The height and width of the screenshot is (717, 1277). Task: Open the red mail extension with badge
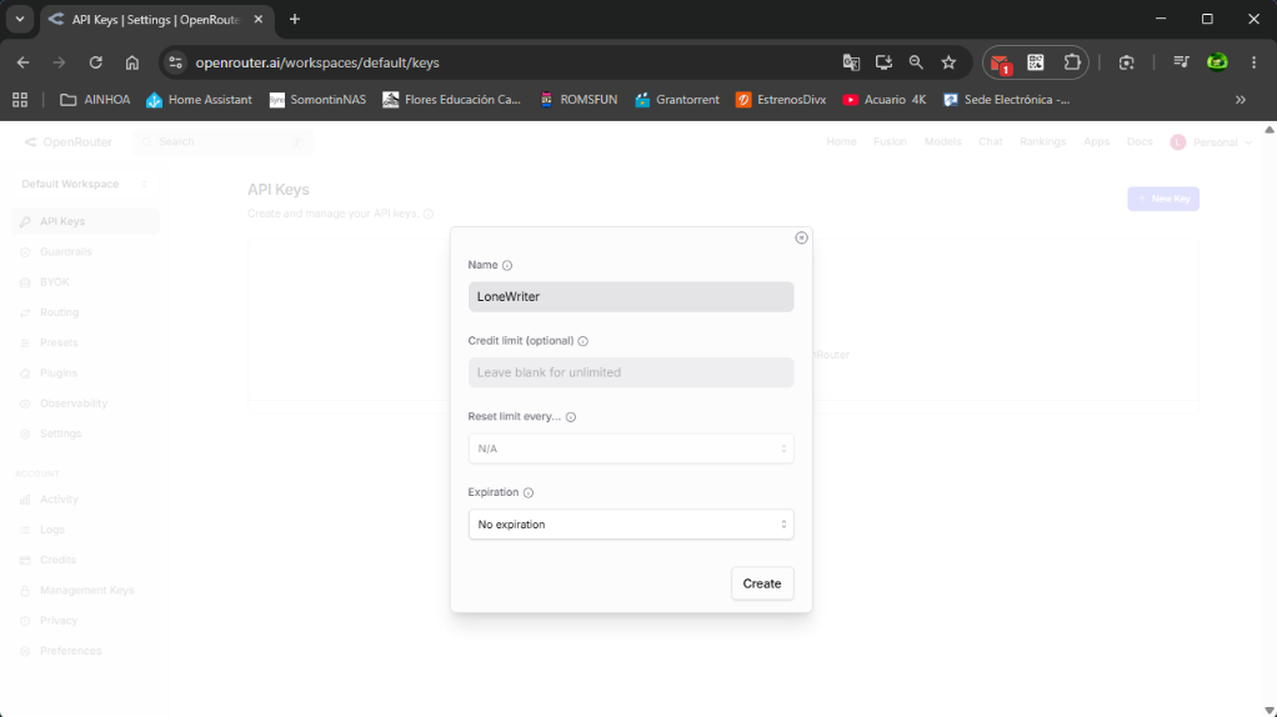999,63
